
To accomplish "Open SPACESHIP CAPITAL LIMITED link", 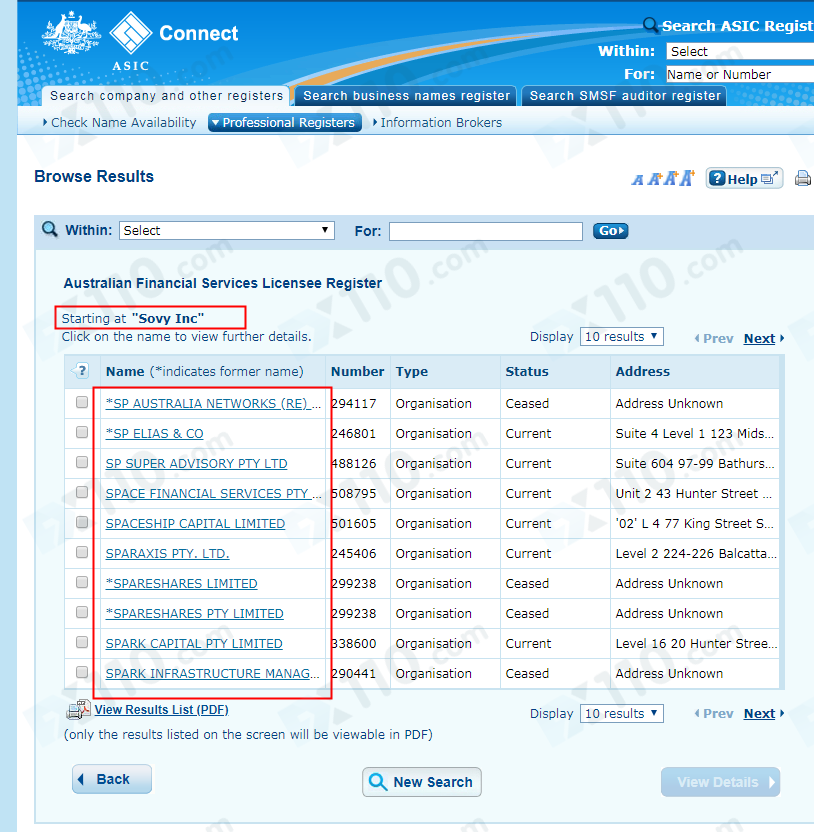I will (195, 523).
